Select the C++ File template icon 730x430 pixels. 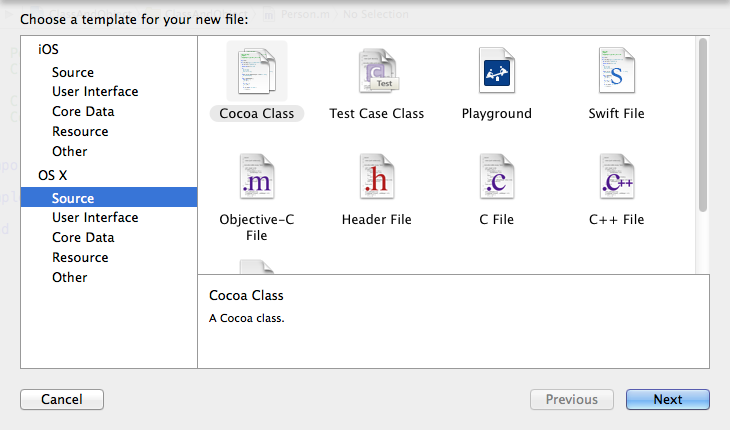point(616,179)
